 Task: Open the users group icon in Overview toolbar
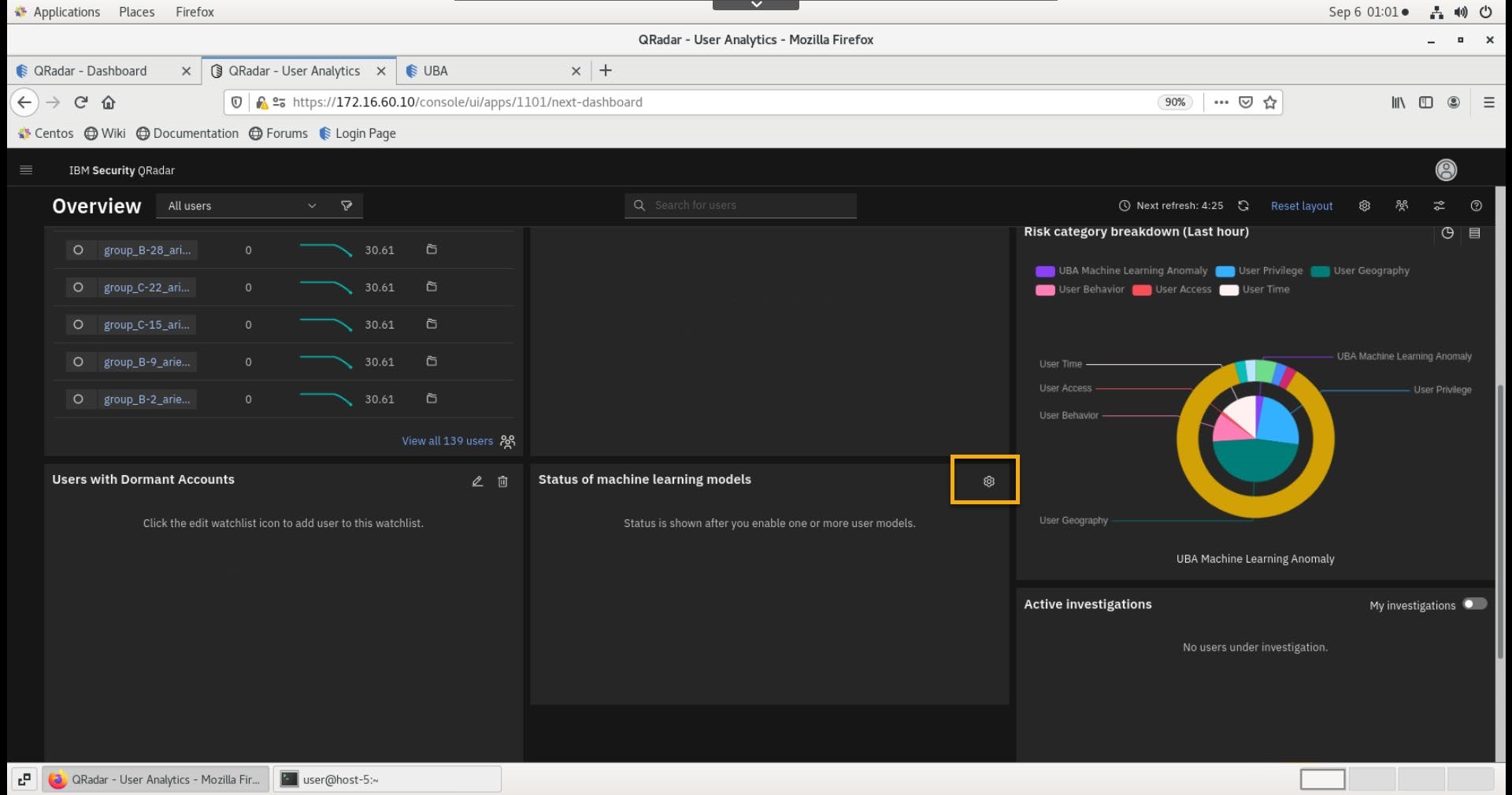point(1402,206)
